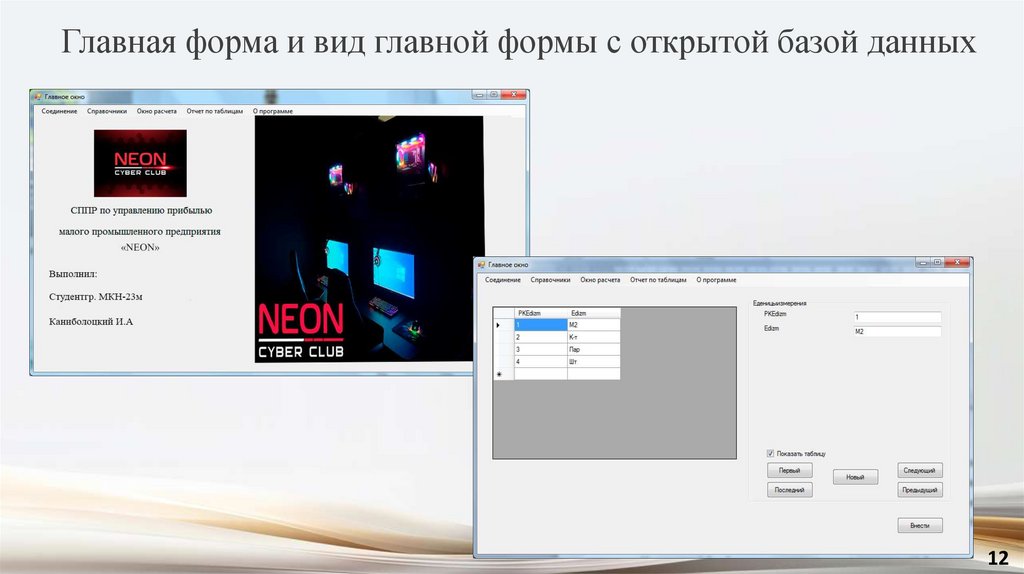
Task: Open the О программе menu in the back window
Action: coord(272,112)
